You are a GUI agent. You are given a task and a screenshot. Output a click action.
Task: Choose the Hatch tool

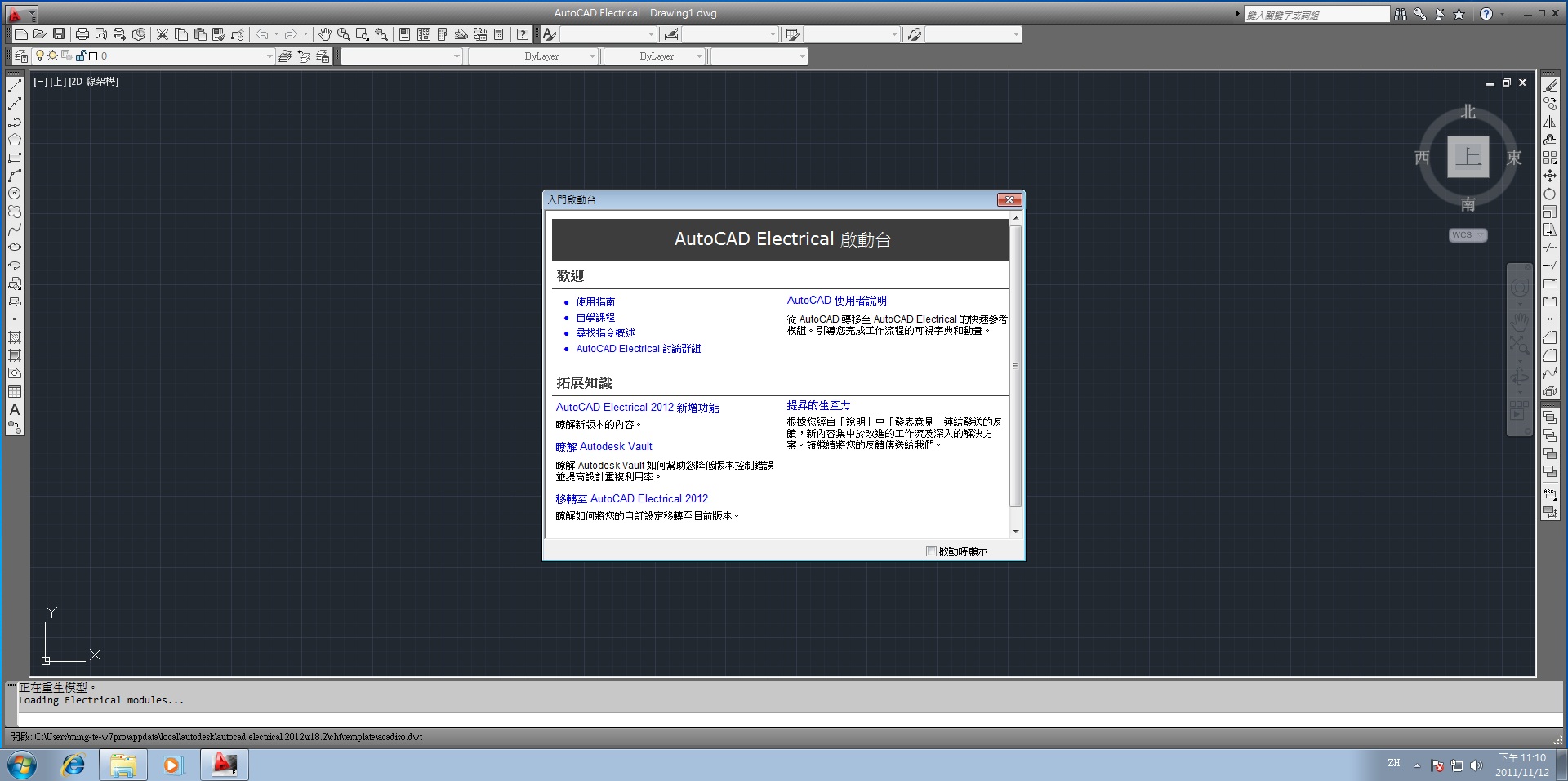pos(15,337)
